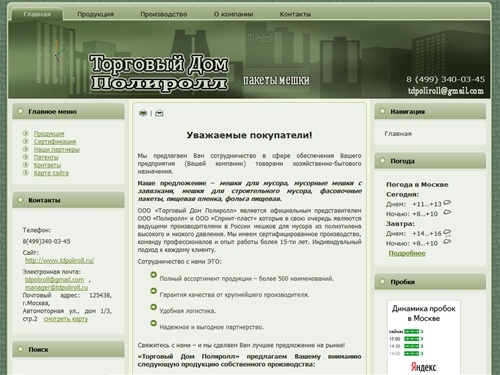Click the Яндекс logo in traffic widget
The height and width of the screenshot is (375, 500).
(424, 367)
